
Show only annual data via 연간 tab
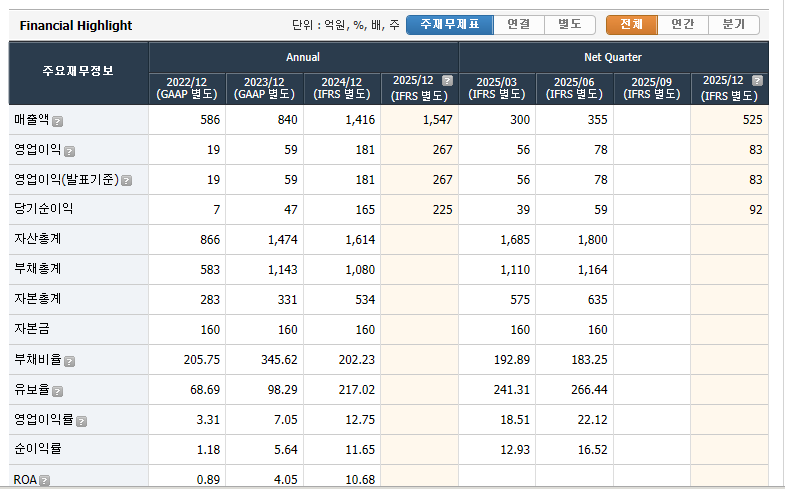tap(682, 25)
